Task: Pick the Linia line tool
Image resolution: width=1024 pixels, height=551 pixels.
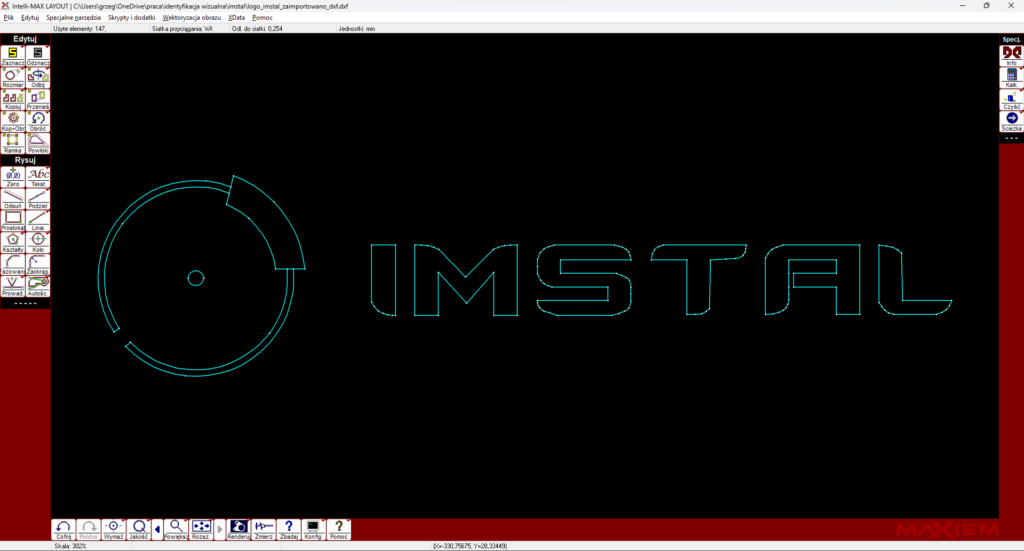Action: point(38,221)
